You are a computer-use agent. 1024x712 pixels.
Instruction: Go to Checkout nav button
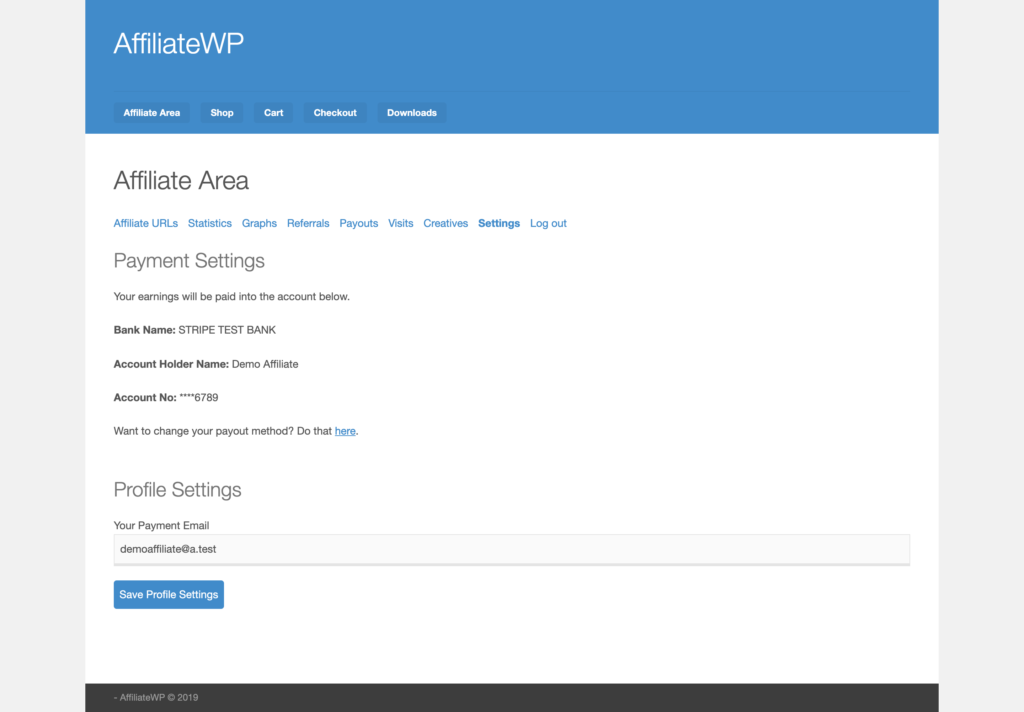click(335, 113)
